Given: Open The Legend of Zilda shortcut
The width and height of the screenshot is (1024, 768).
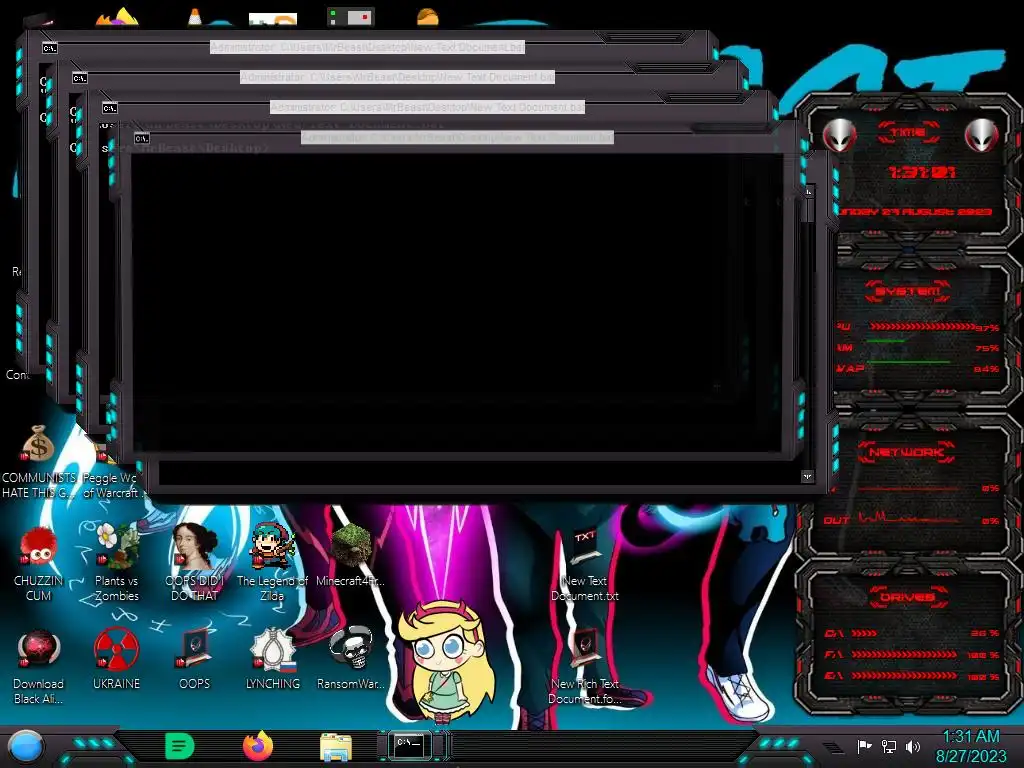Looking at the screenshot, I should 272,545.
